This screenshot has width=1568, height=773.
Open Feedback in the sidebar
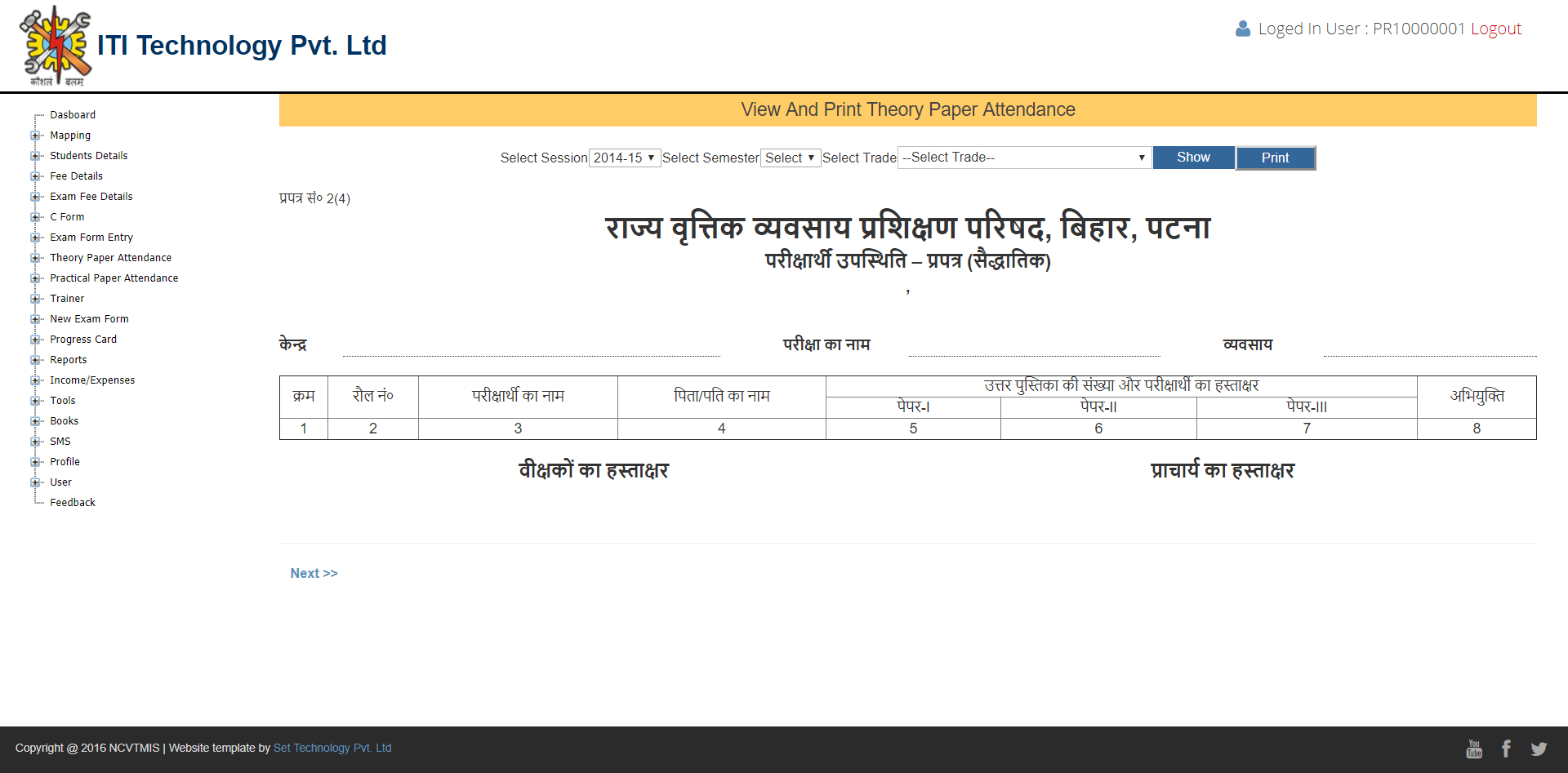(73, 503)
